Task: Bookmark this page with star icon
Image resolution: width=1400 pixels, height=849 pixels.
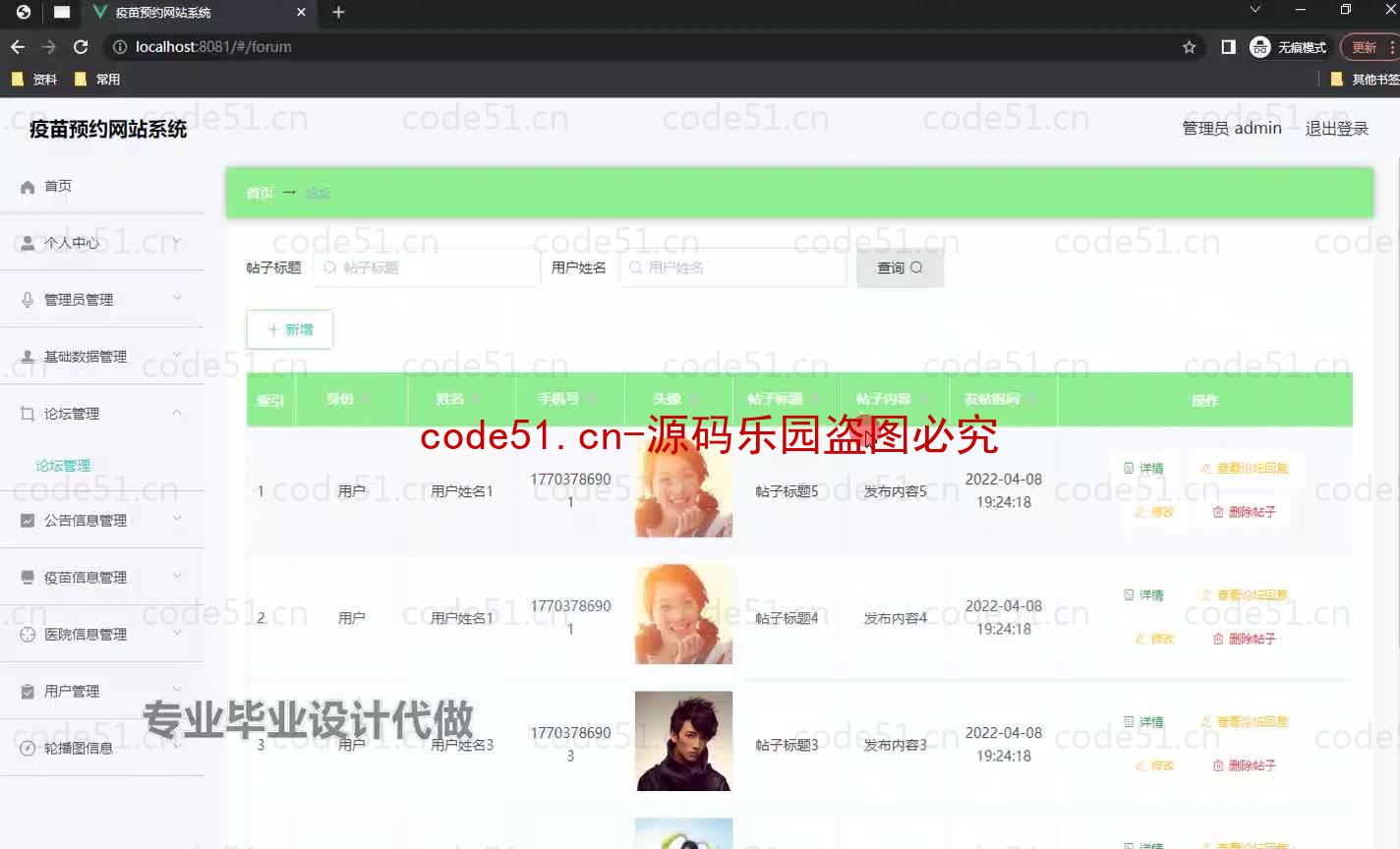Action: tap(1189, 46)
